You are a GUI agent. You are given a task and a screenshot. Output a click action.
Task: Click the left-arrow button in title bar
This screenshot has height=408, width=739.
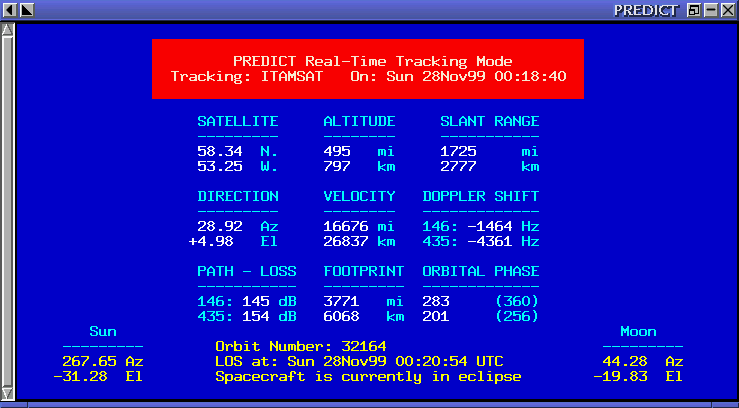click(9, 10)
